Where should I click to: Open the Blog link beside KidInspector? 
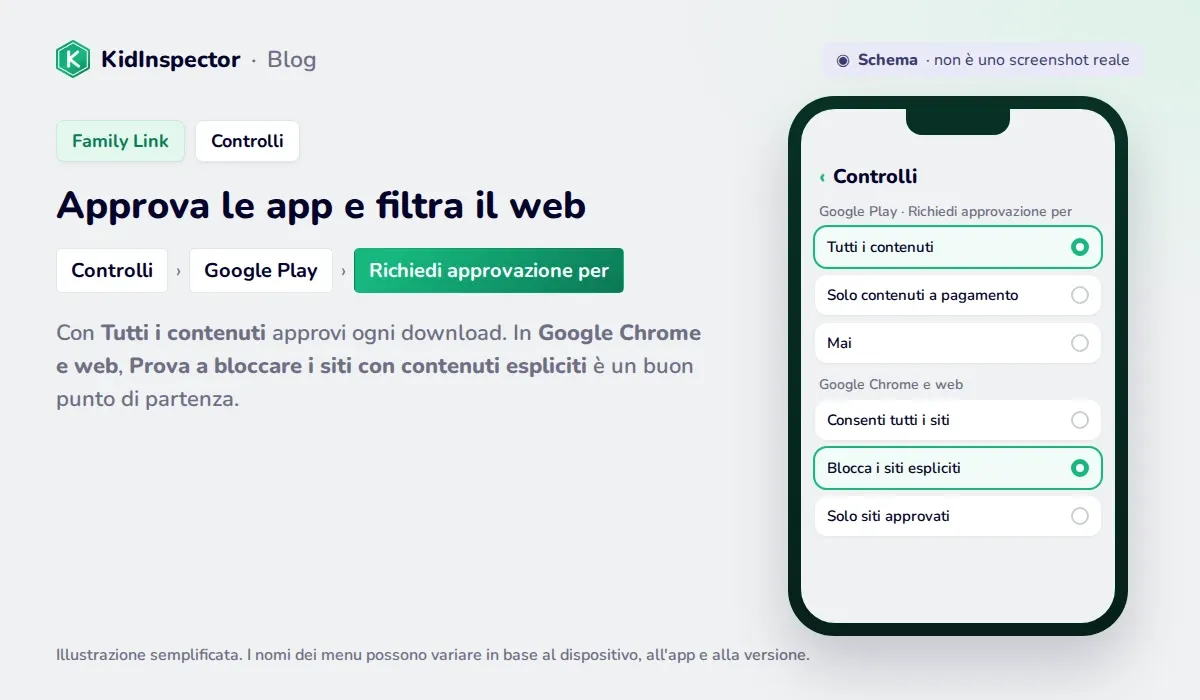tap(291, 59)
